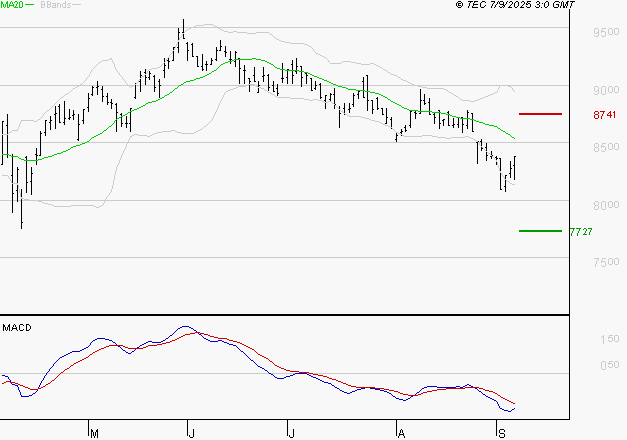Screen dimensions: 627x440
Task: Click the red resistance level line
Action: click(x=540, y=114)
